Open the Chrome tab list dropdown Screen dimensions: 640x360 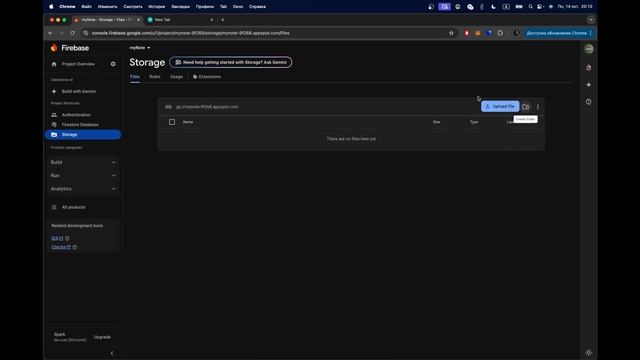pos(591,20)
